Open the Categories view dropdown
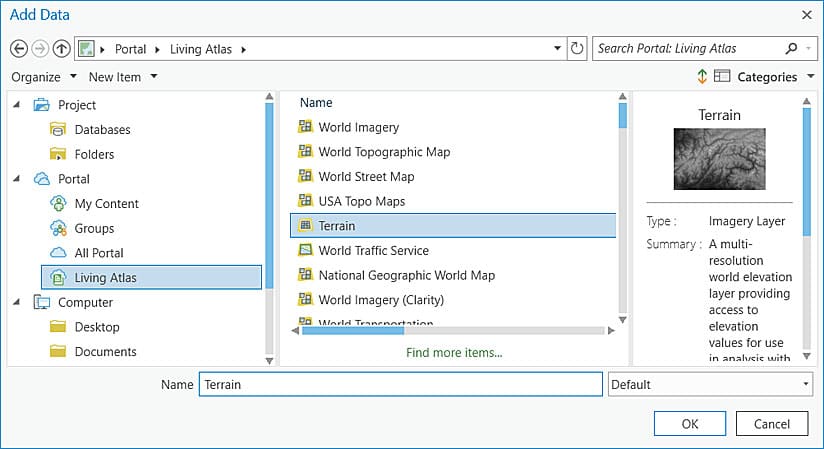The width and height of the screenshot is (824, 449). point(768,77)
